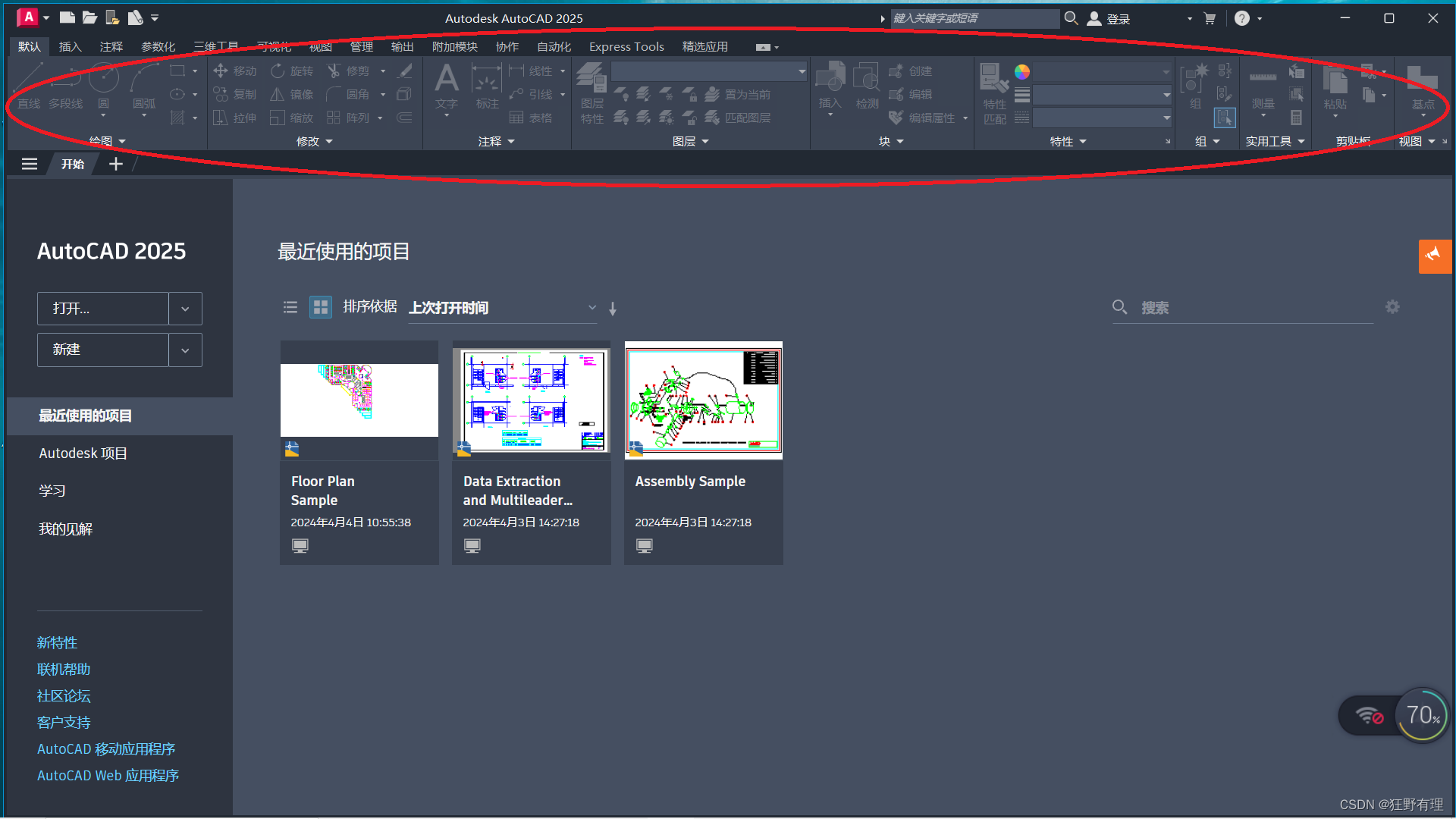Select Autodesk 项目 in the sidebar
This screenshot has width=1456, height=819.
[x=83, y=453]
